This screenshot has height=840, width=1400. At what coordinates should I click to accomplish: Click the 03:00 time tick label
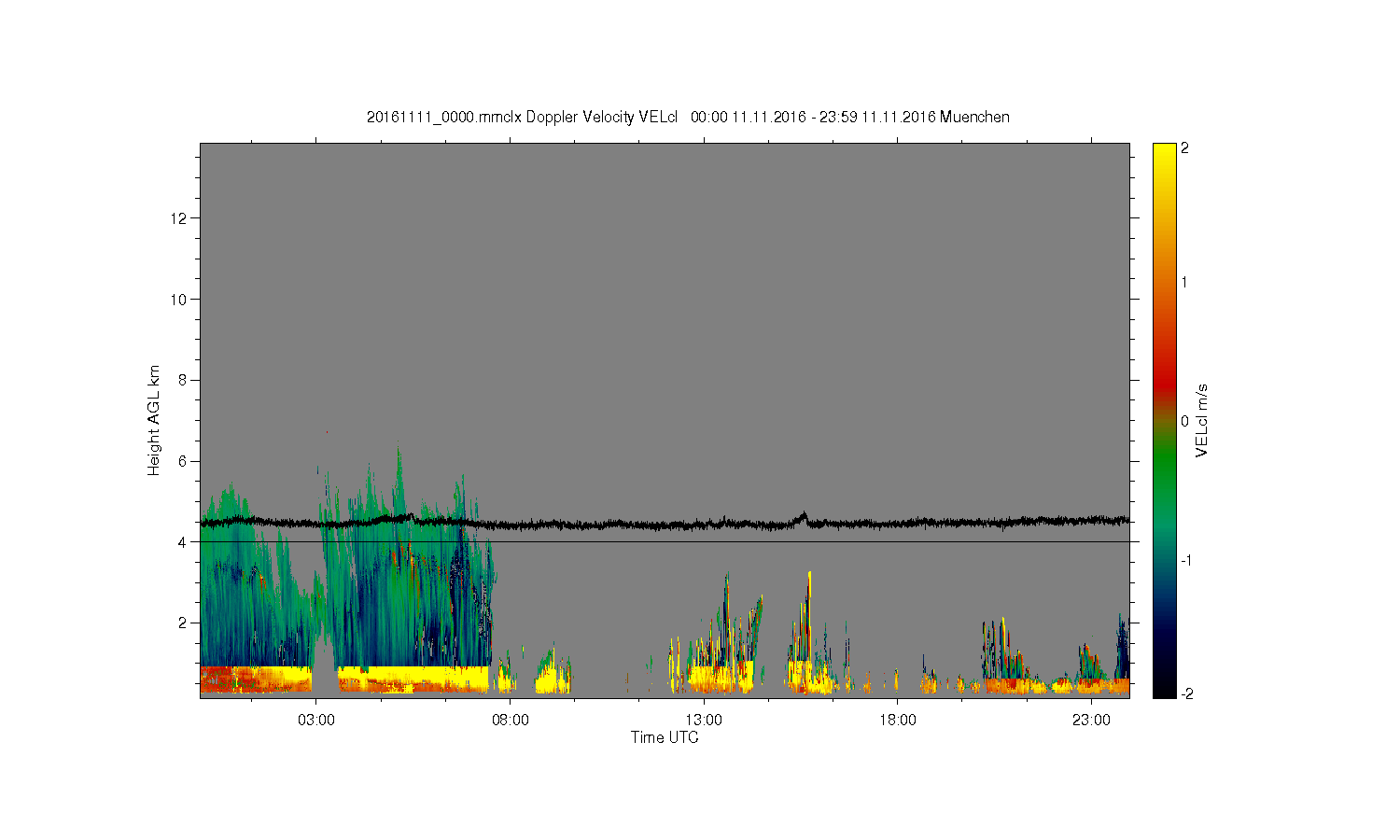[x=315, y=720]
